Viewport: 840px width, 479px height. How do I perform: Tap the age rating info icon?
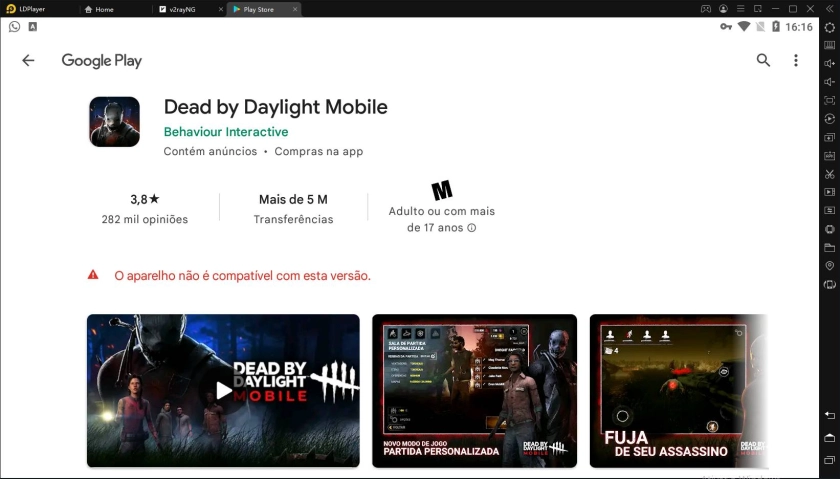pos(471,228)
